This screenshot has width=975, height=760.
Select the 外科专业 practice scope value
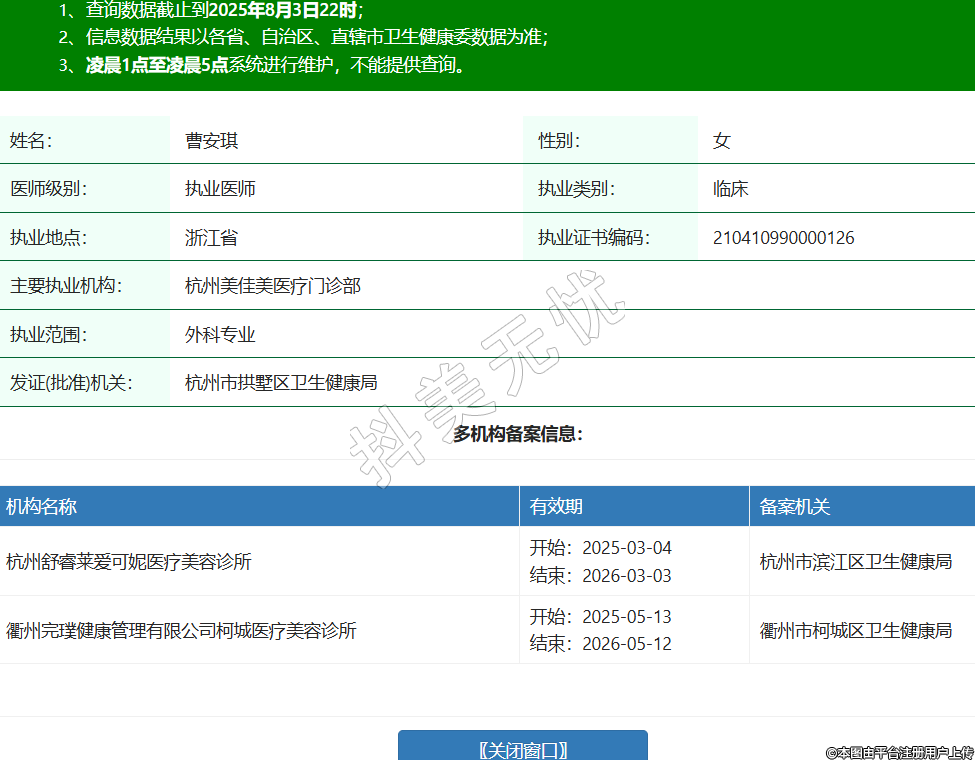pyautogui.click(x=220, y=334)
